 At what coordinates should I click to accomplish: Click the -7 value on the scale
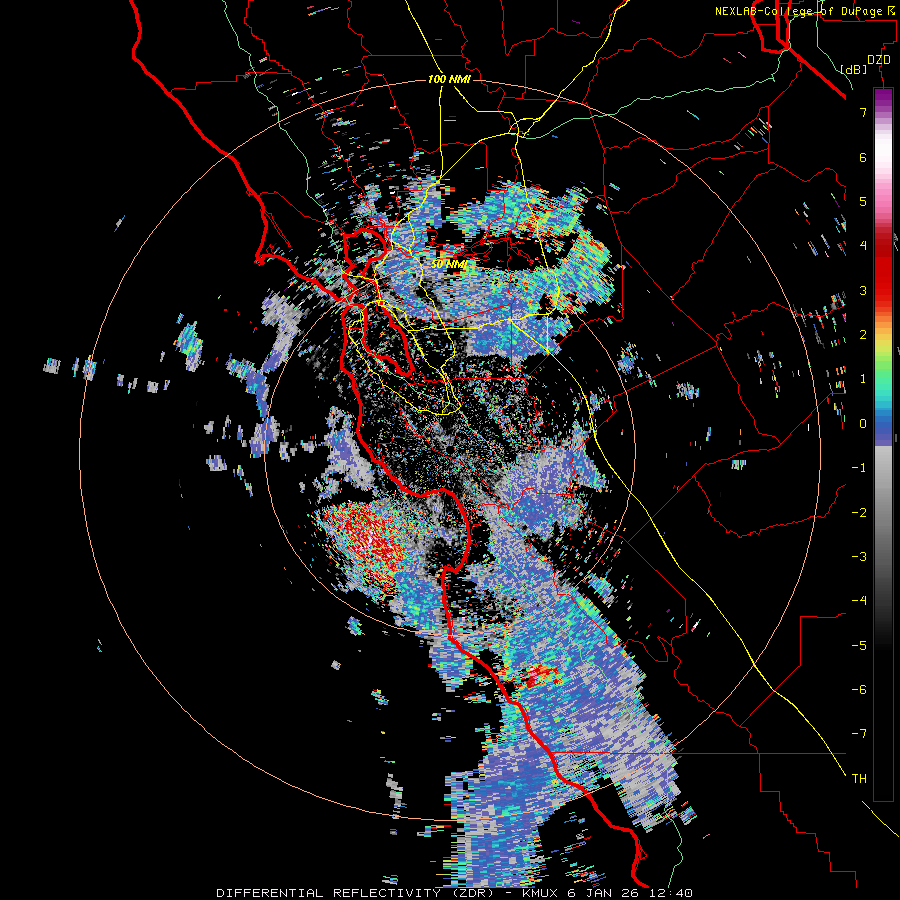859,734
